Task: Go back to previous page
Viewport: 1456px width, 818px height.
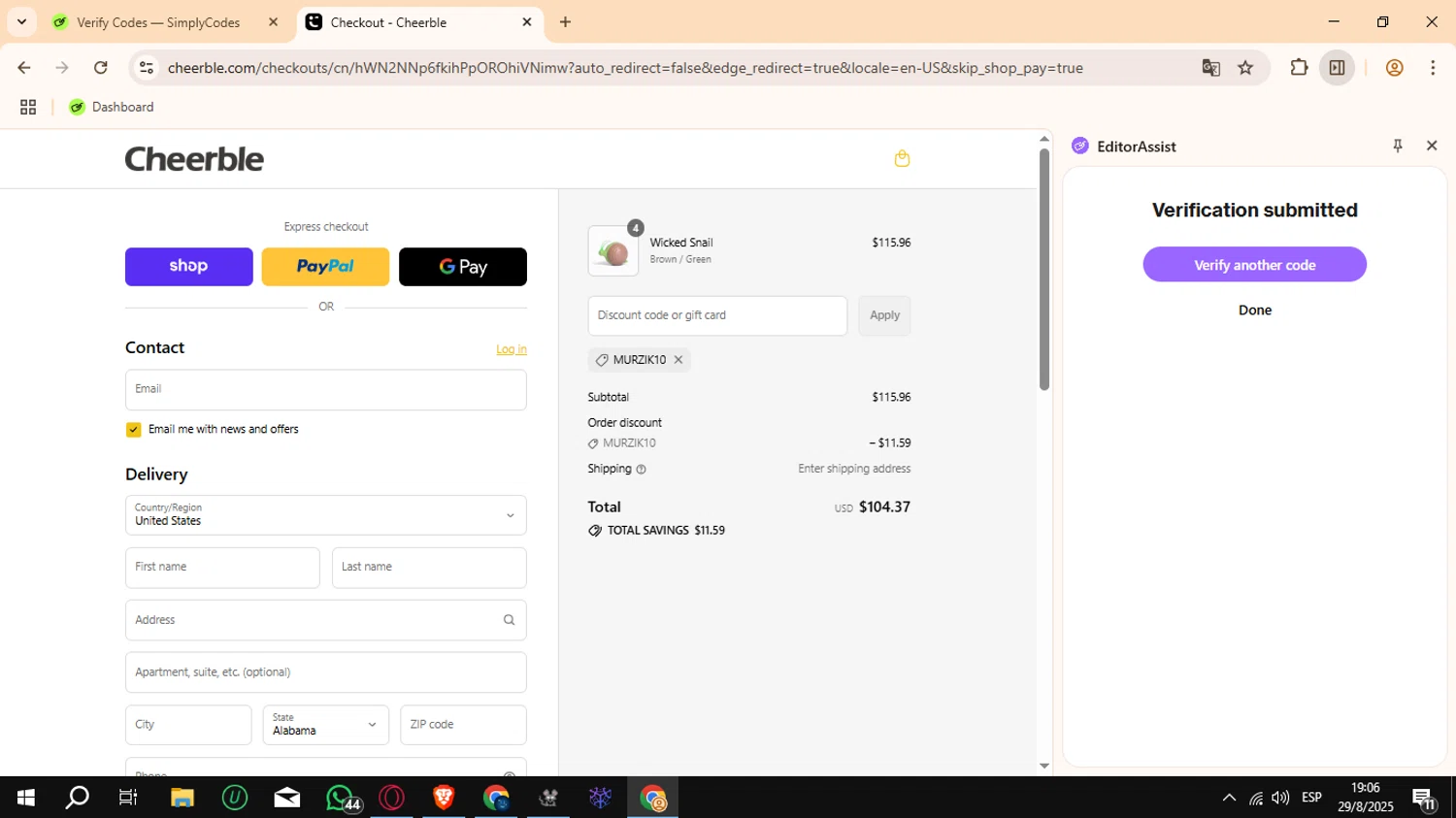Action: click(24, 68)
